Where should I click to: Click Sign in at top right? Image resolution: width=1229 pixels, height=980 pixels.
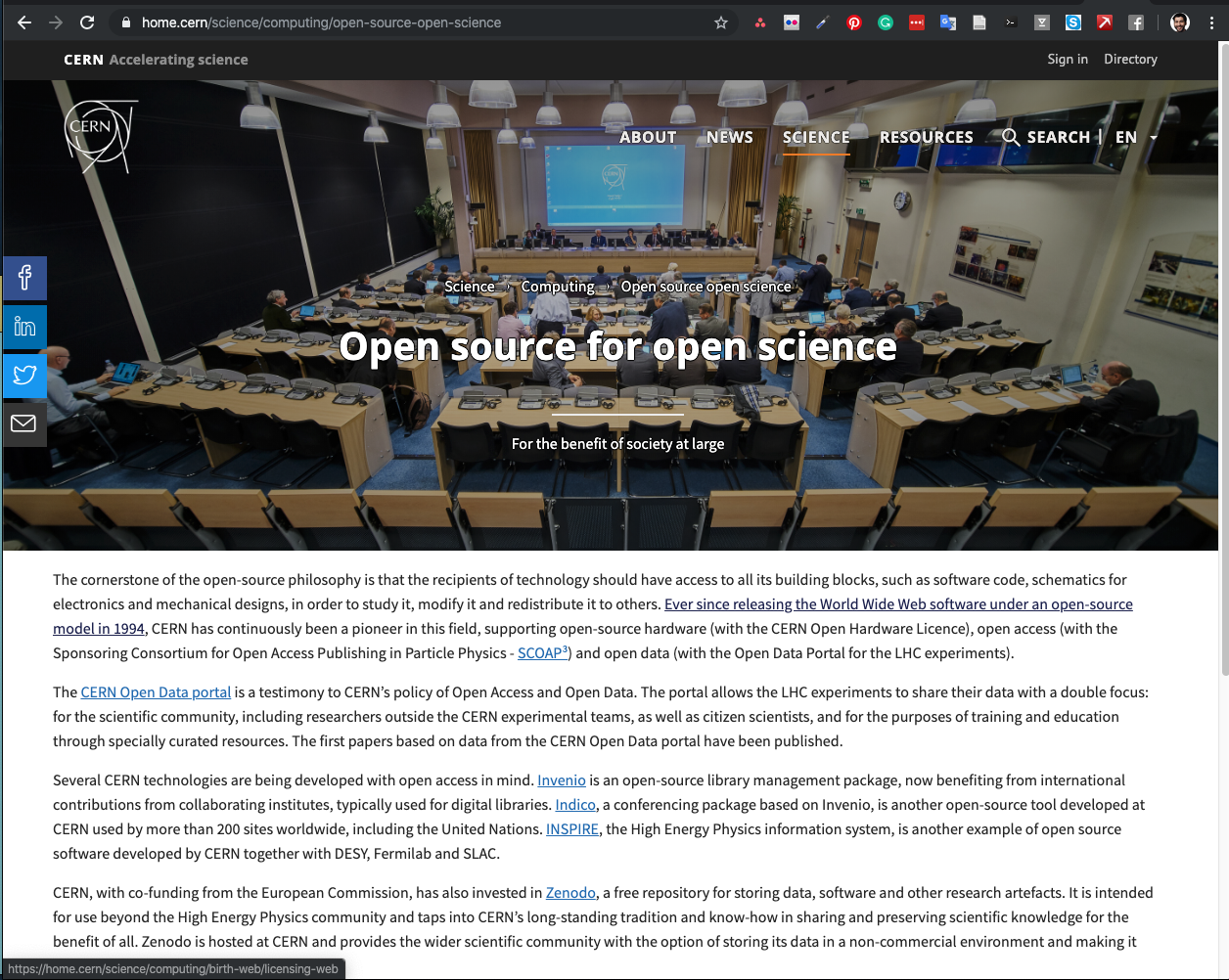coord(1068,59)
